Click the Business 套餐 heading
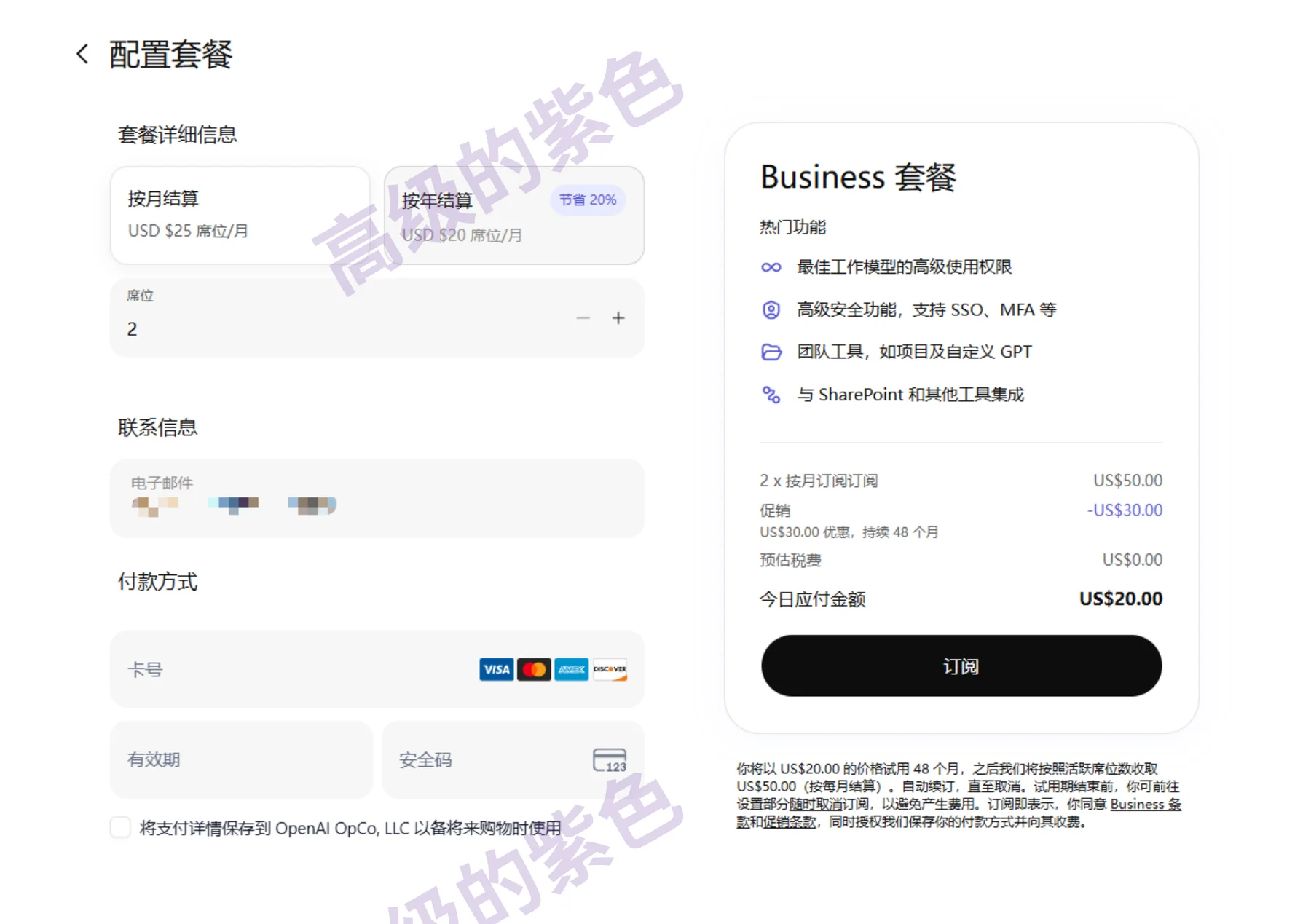The width and height of the screenshot is (1311, 924). tap(859, 177)
